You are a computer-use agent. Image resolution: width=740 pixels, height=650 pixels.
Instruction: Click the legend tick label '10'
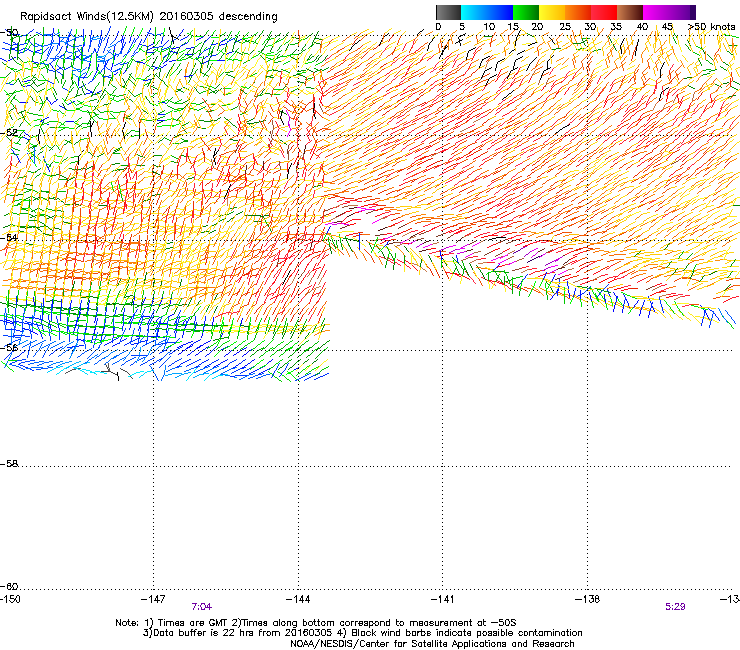[489, 27]
